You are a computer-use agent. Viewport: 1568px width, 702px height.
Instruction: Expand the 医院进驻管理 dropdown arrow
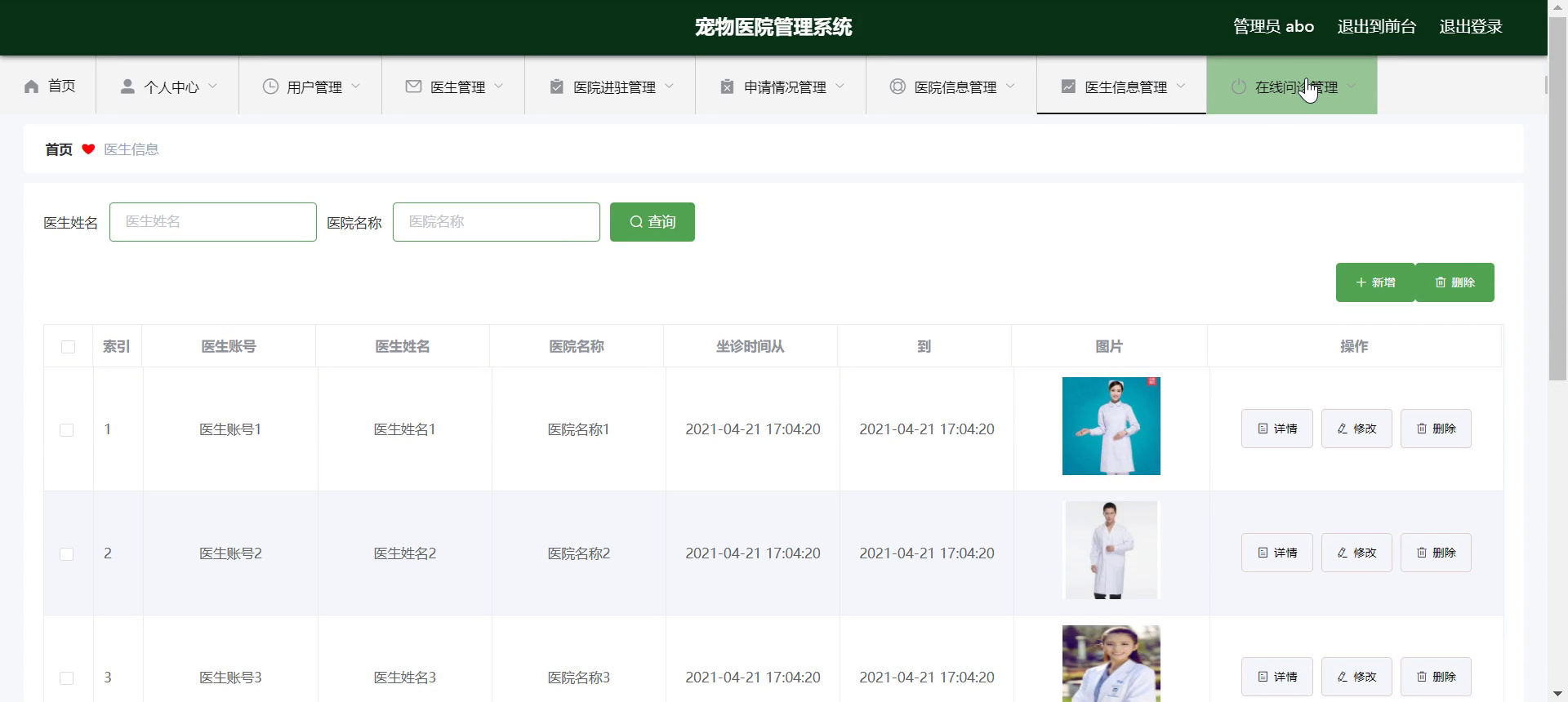669,86
